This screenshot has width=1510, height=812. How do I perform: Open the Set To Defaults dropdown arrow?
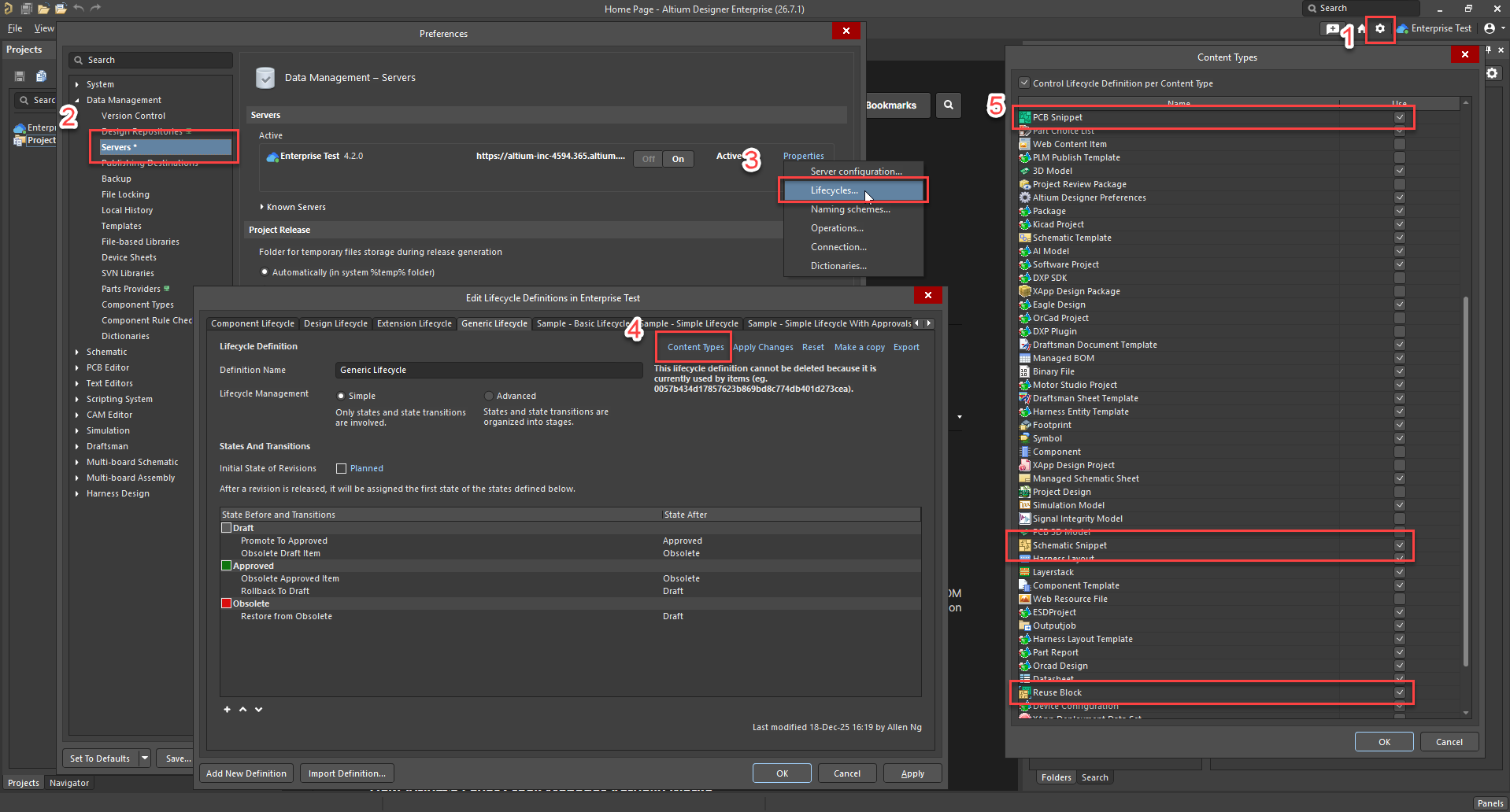[x=145, y=758]
